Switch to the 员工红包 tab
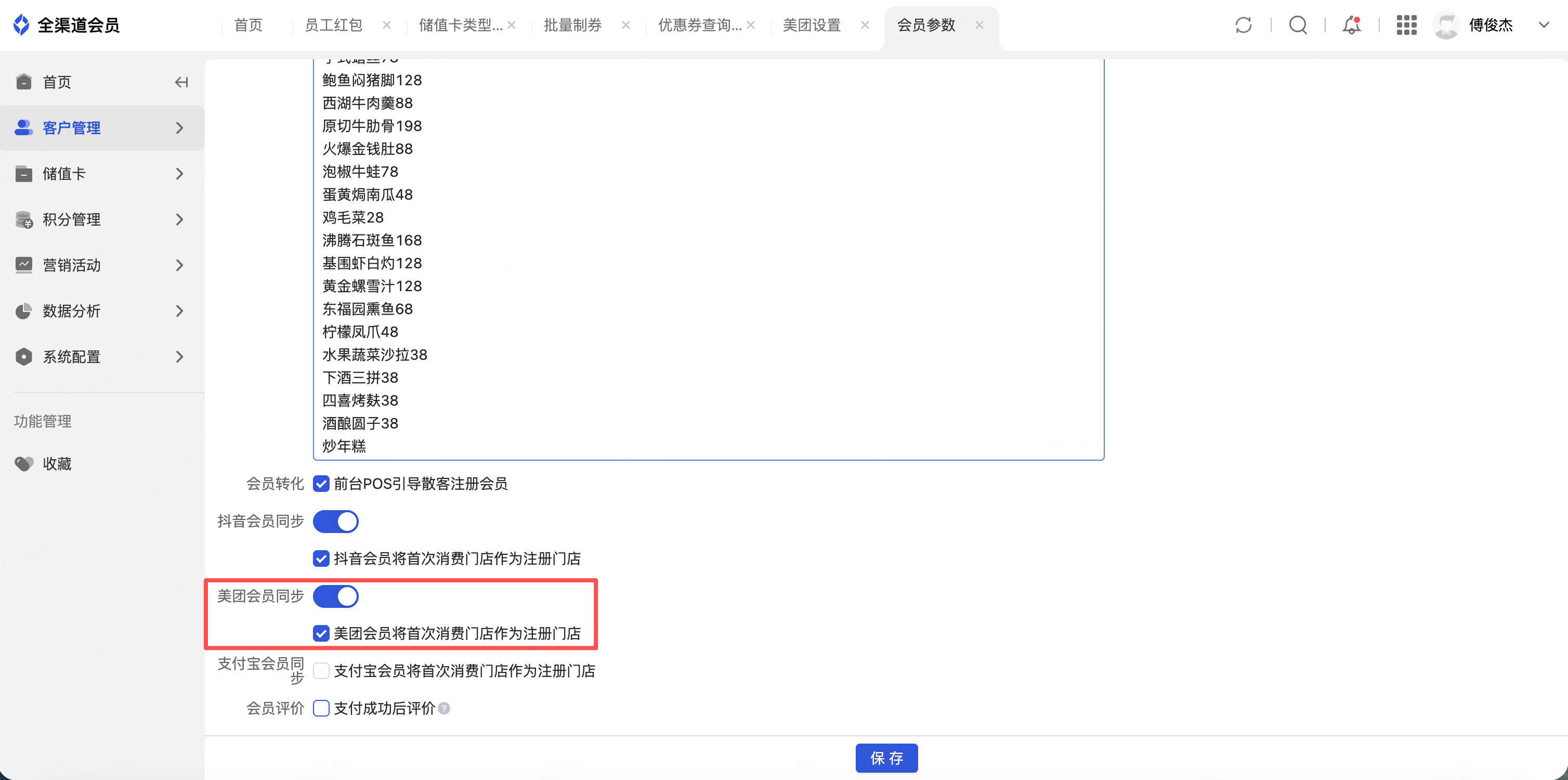1568x780 pixels. (333, 25)
